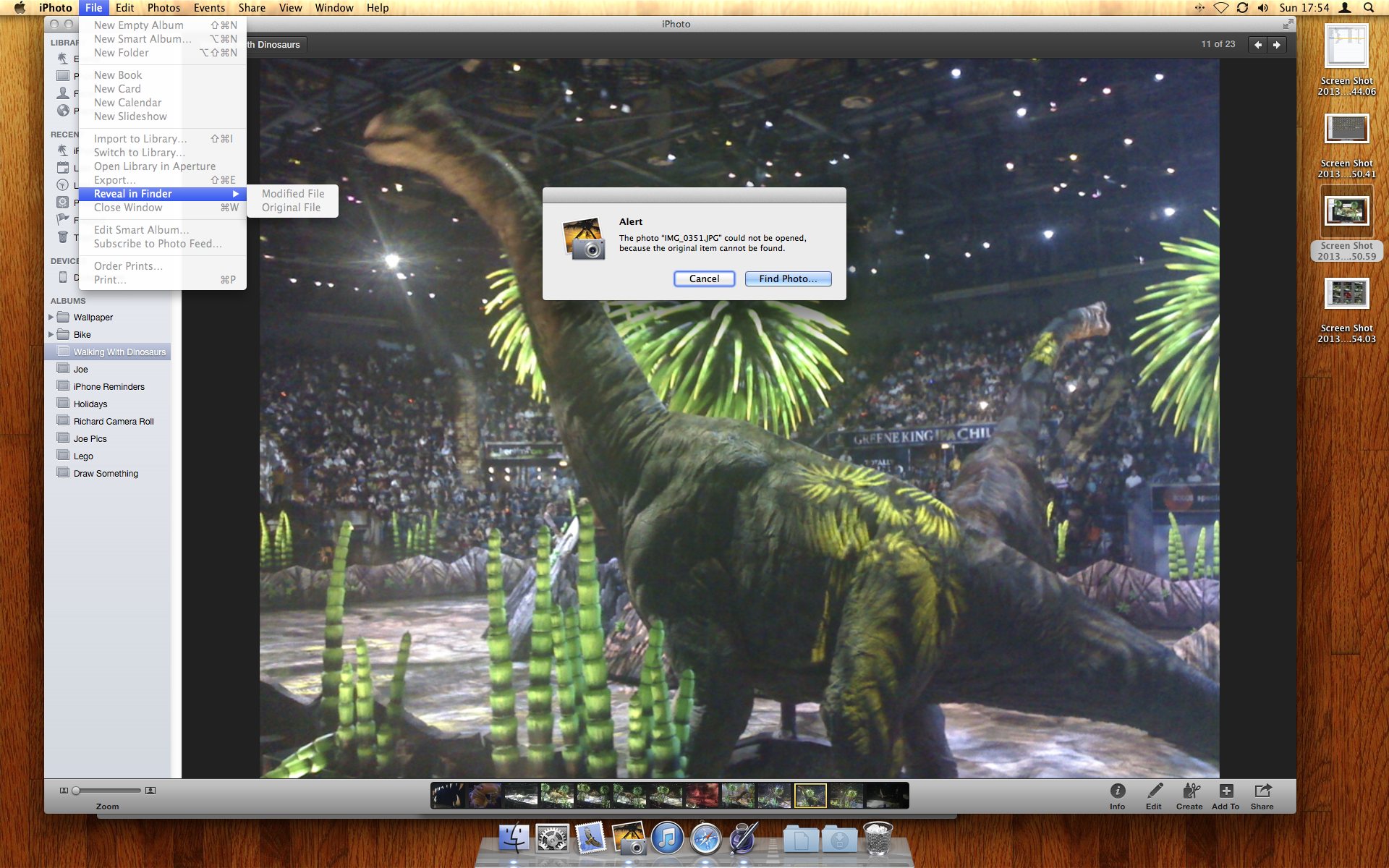Enter full screen via top-right arrows icon
This screenshot has height=868, width=1389.
pyautogui.click(x=1288, y=24)
